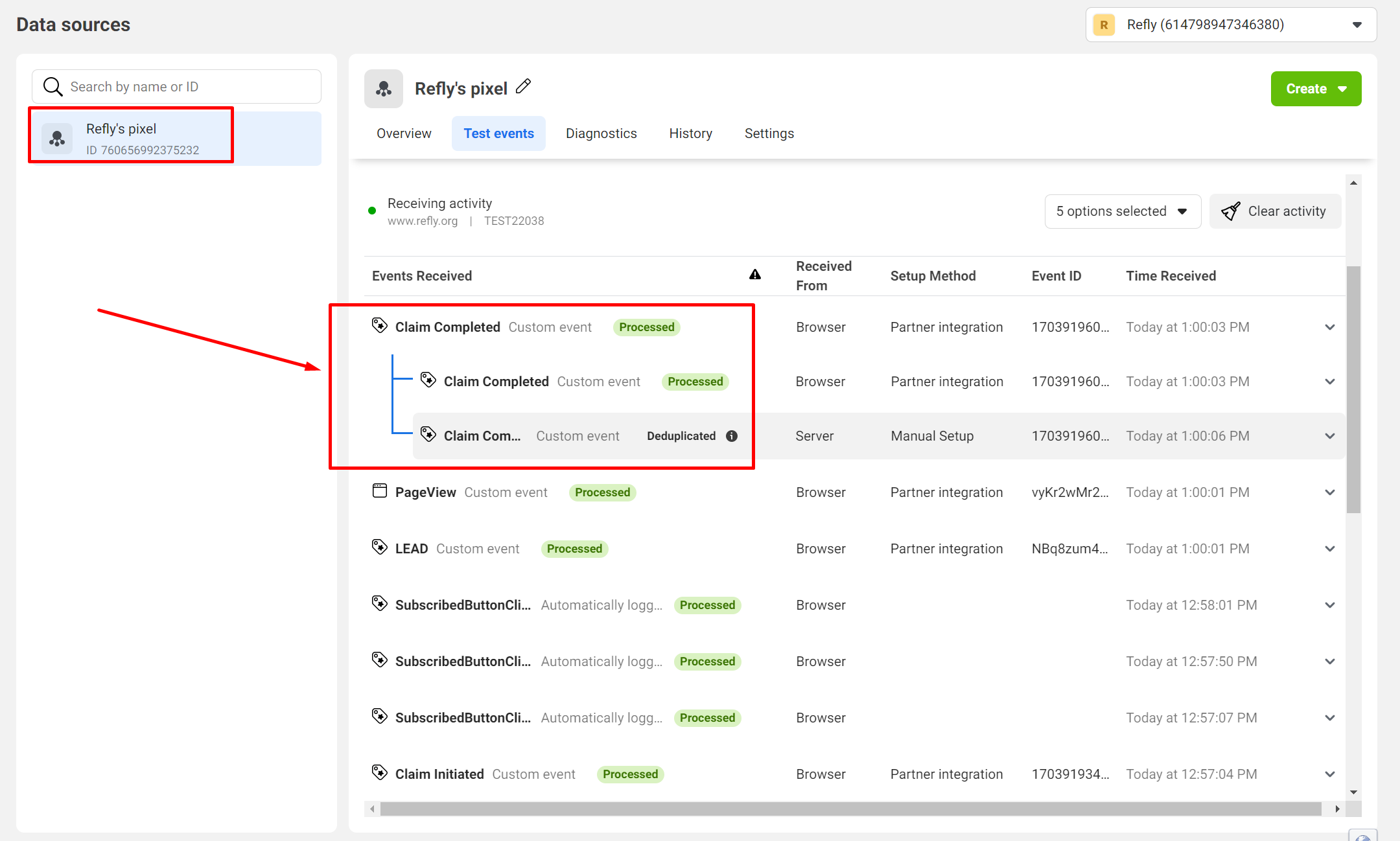
Task: Select the Test events tab
Action: pyautogui.click(x=498, y=133)
